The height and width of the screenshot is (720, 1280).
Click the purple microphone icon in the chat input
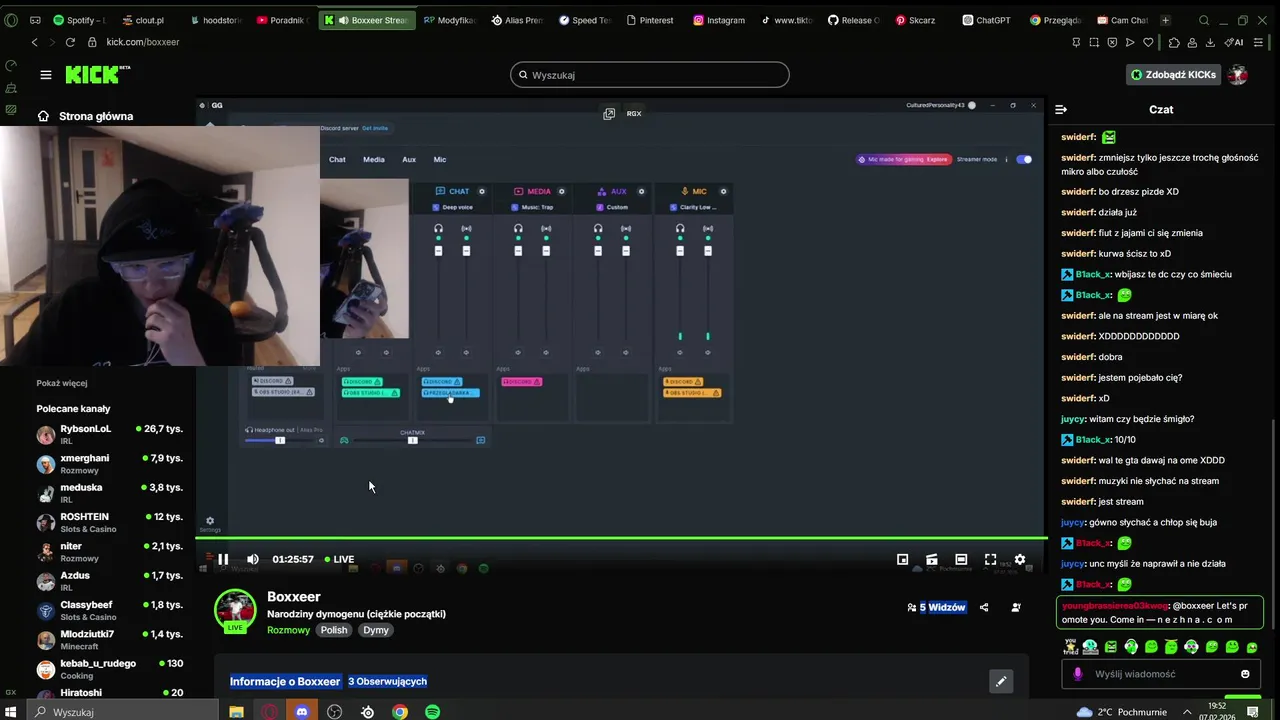1078,674
